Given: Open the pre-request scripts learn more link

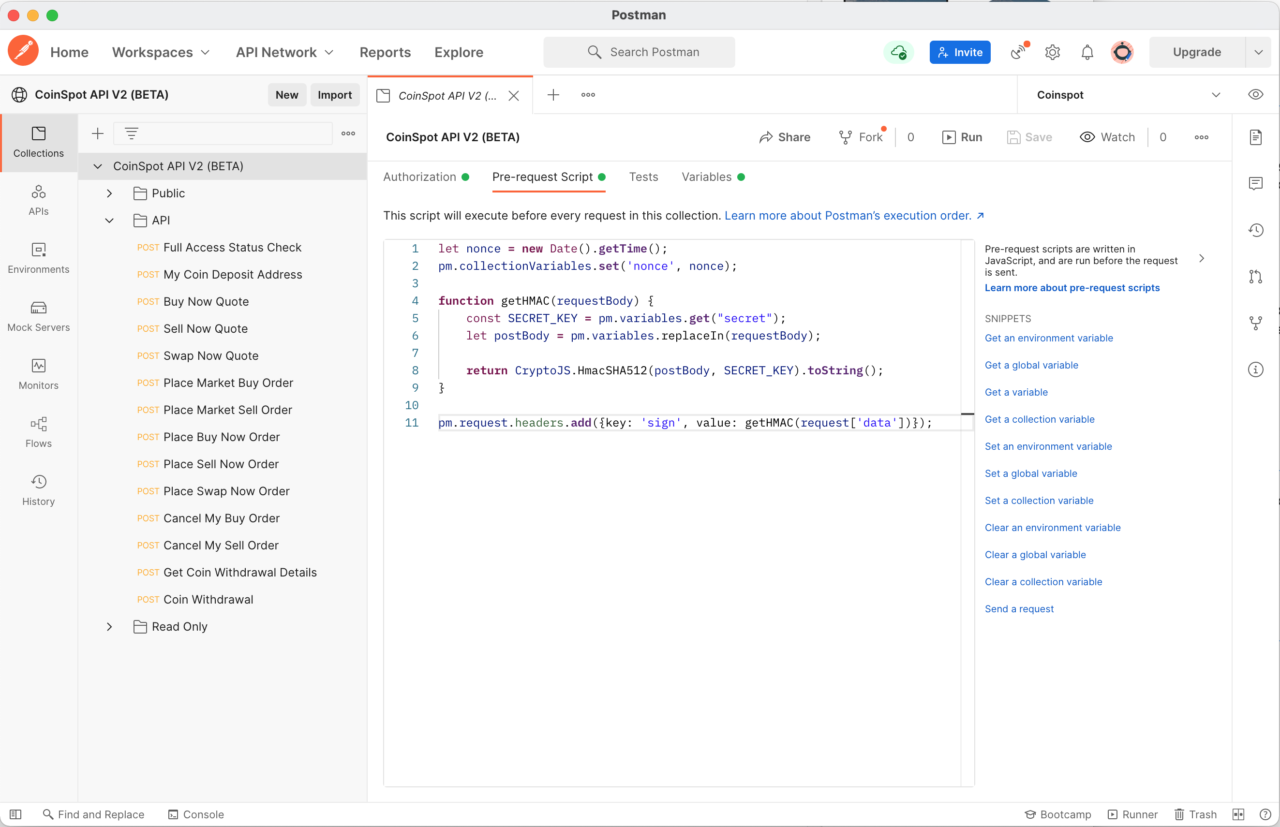Looking at the screenshot, I should [1072, 287].
